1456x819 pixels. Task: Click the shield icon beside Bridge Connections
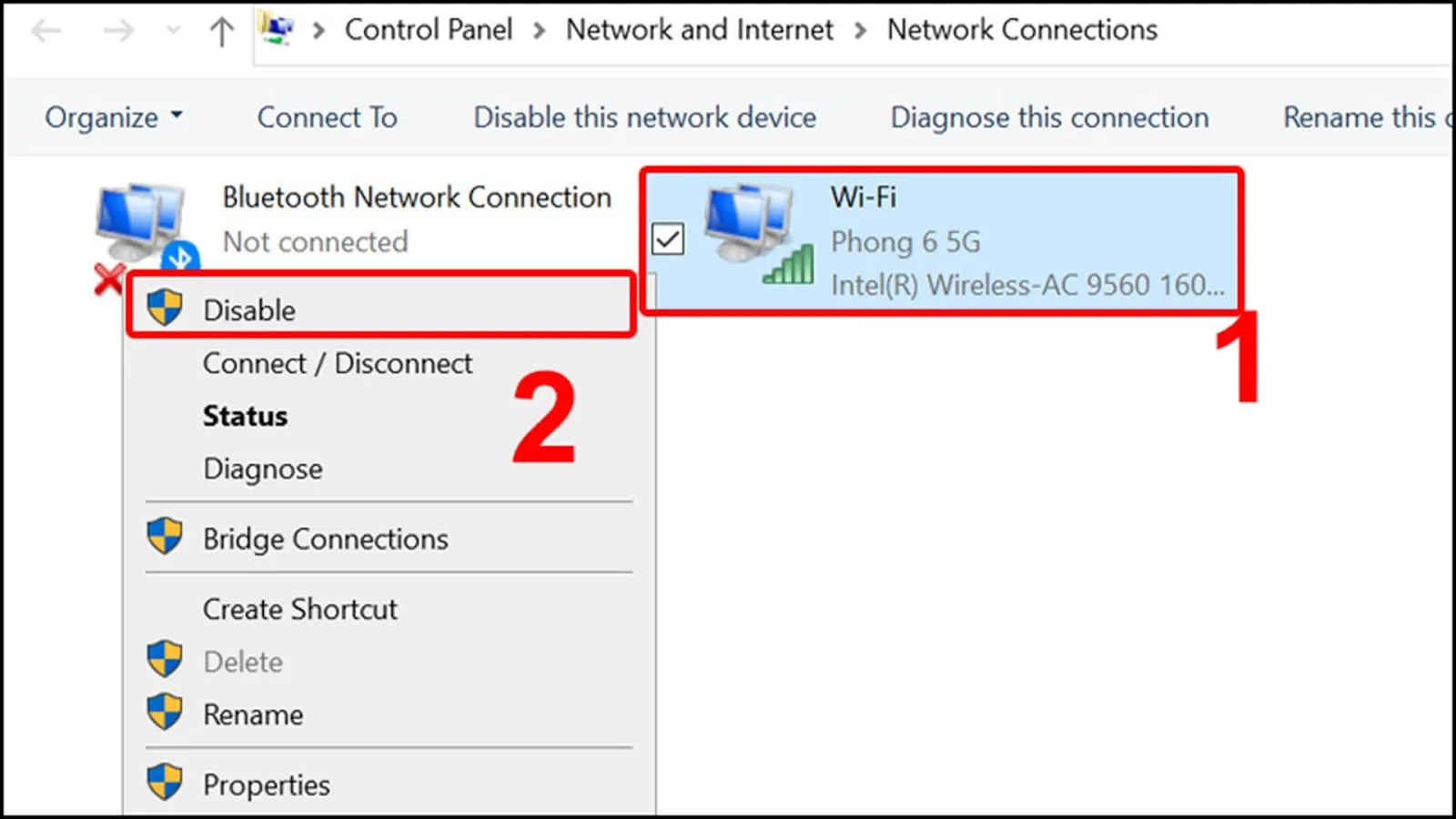tap(165, 537)
